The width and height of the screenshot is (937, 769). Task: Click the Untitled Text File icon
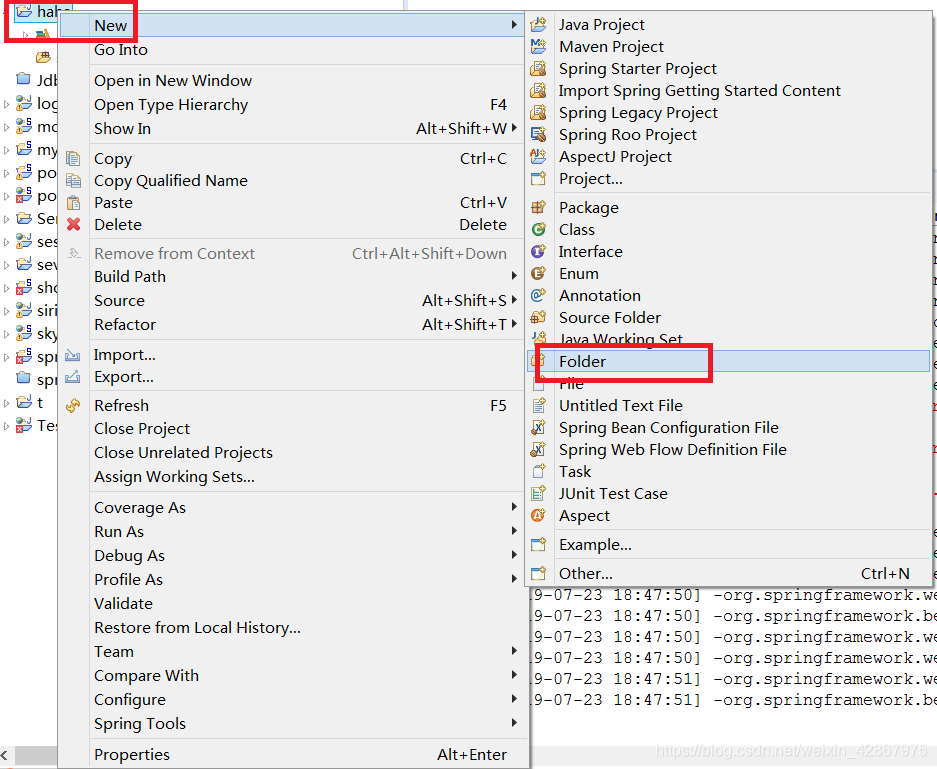(538, 406)
